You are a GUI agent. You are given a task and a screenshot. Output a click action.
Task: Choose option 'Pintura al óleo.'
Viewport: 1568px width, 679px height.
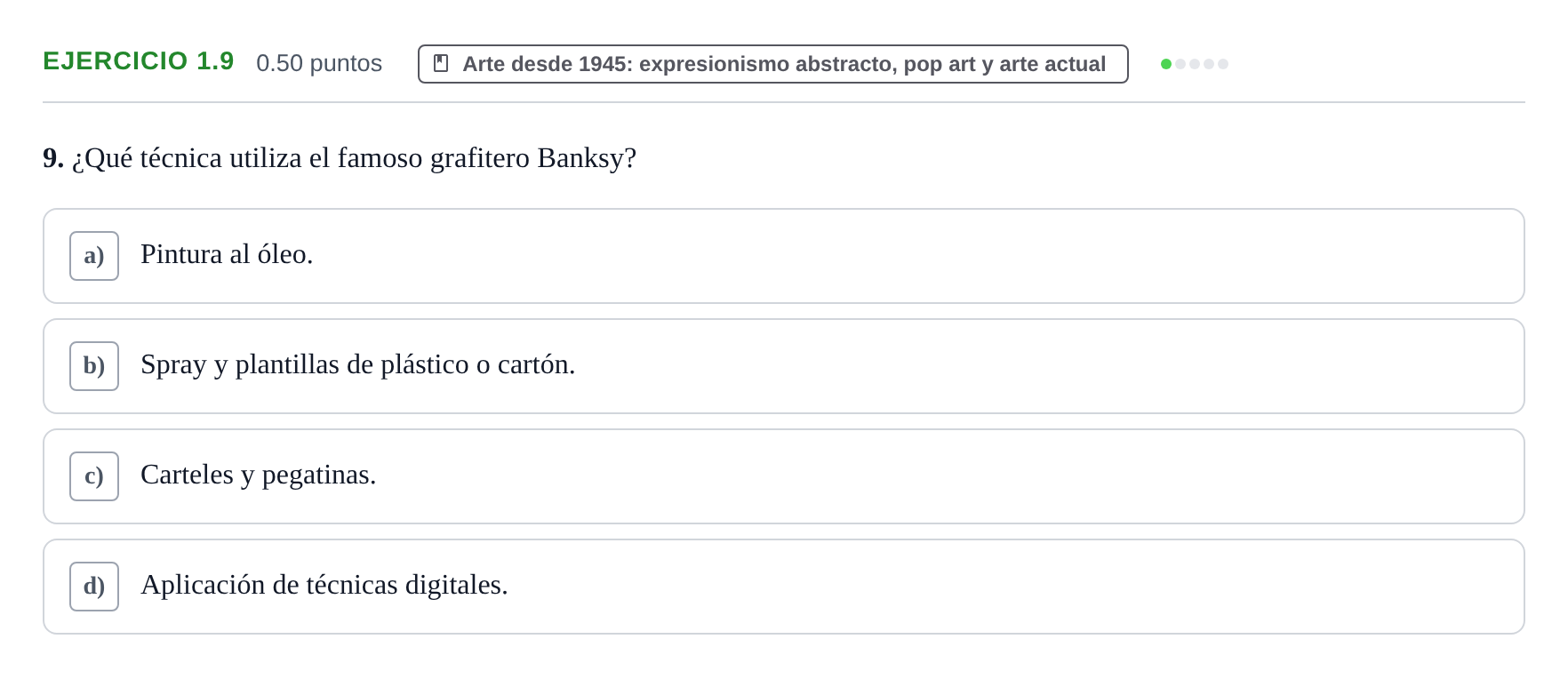[x=227, y=255]
